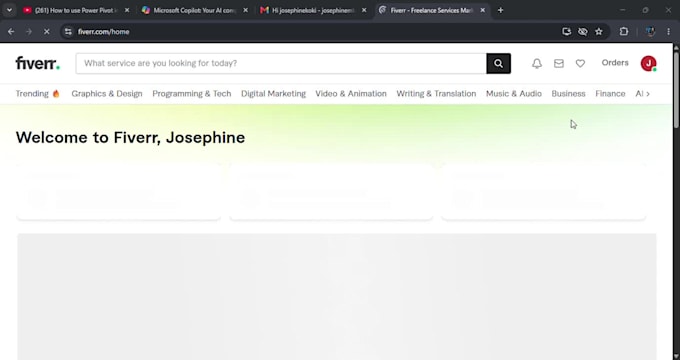Open the Business category
The height and width of the screenshot is (360, 680).
click(569, 94)
